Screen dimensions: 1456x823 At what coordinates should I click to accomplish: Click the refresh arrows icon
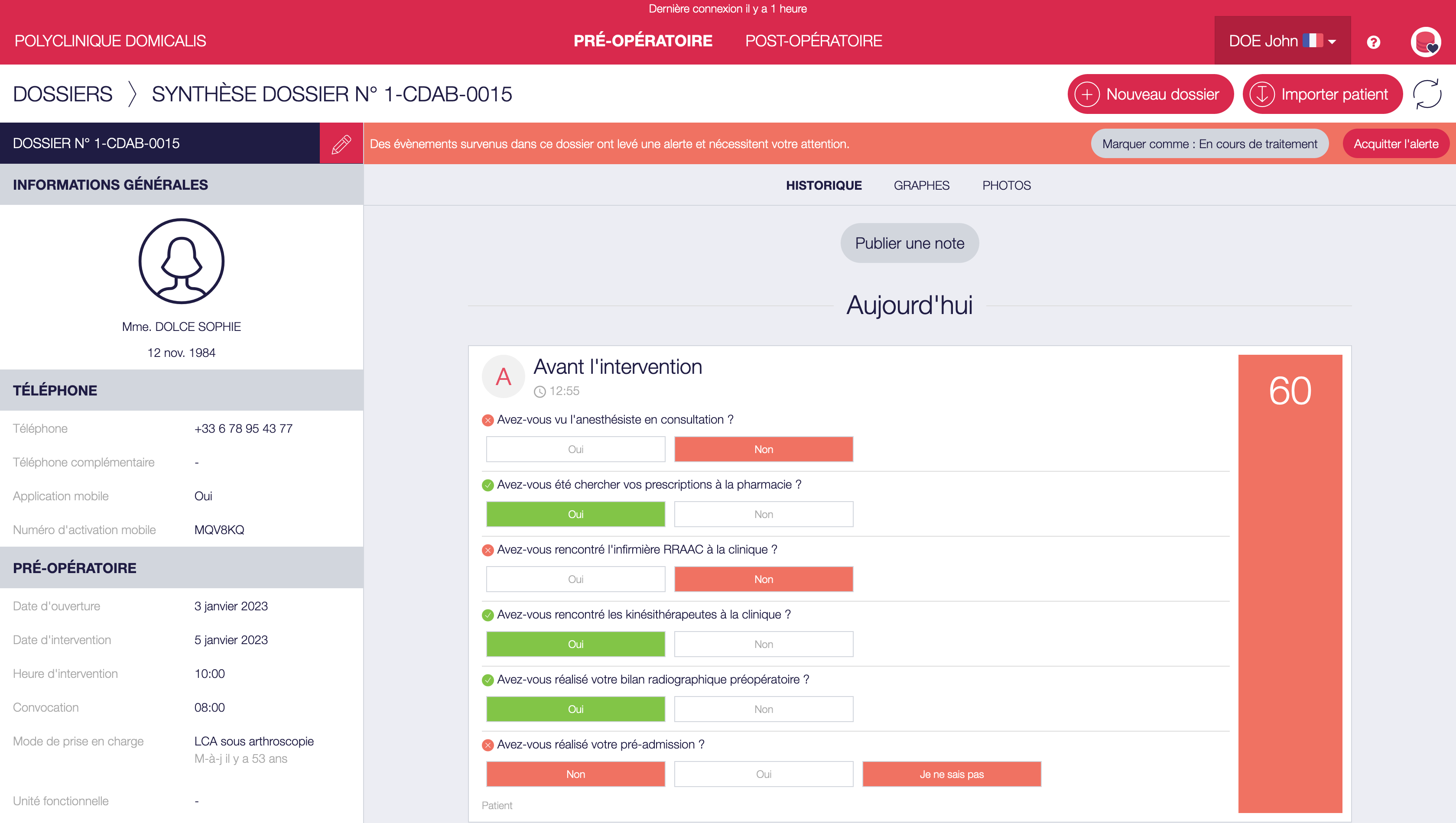[1427, 94]
